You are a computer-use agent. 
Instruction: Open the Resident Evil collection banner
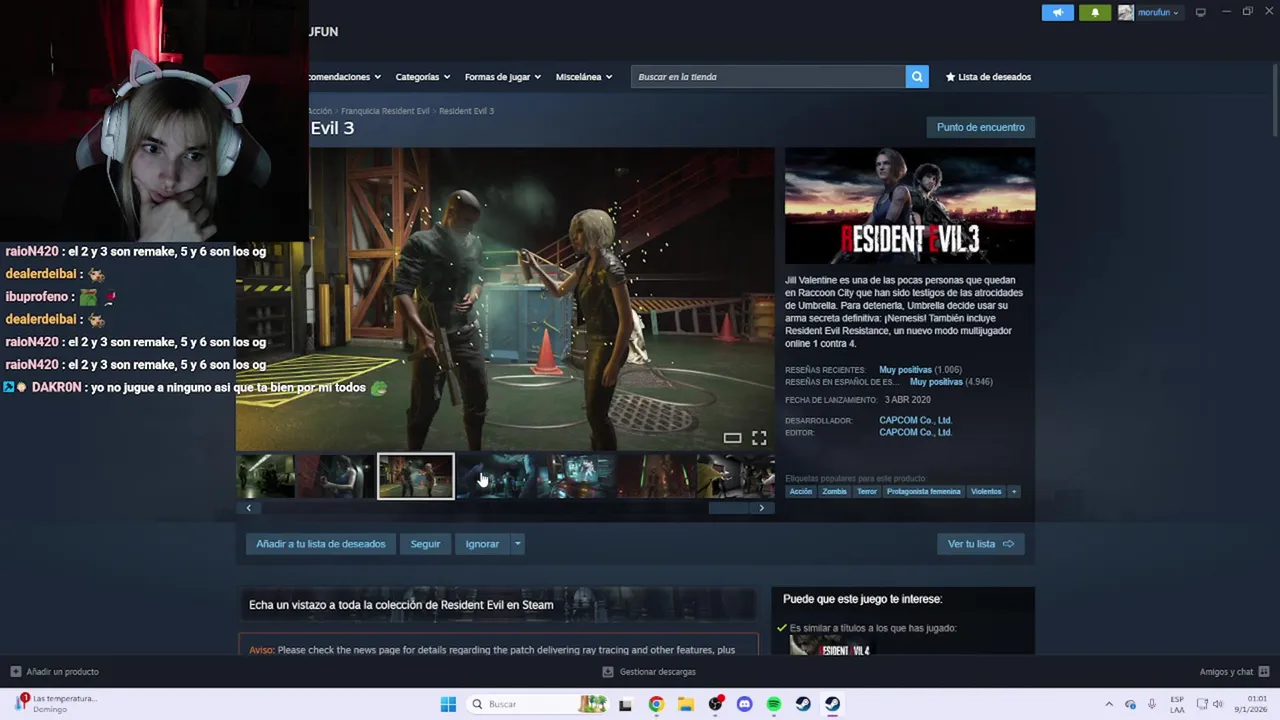pyautogui.click(x=497, y=605)
